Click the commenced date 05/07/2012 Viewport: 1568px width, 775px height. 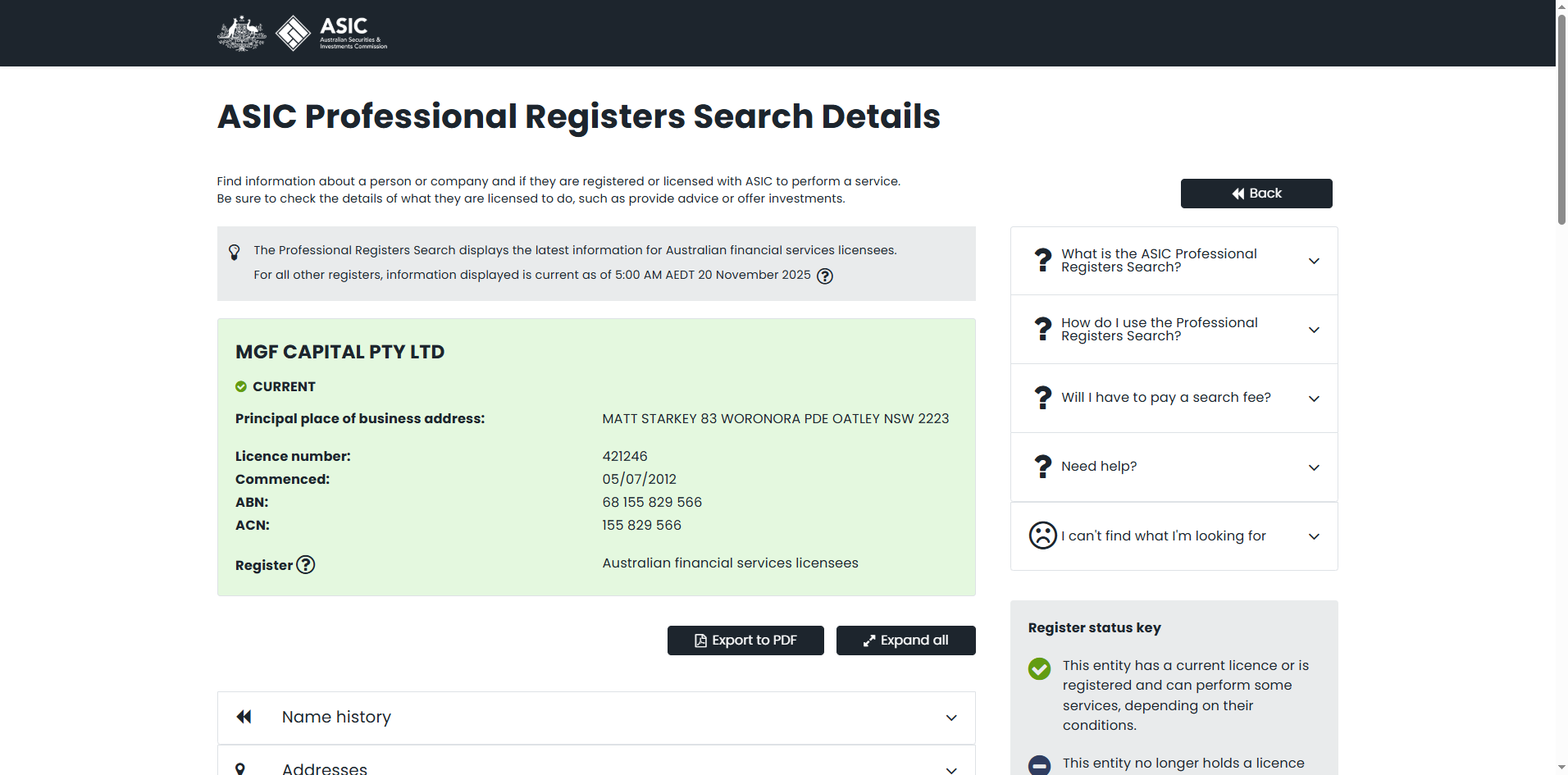tap(639, 479)
